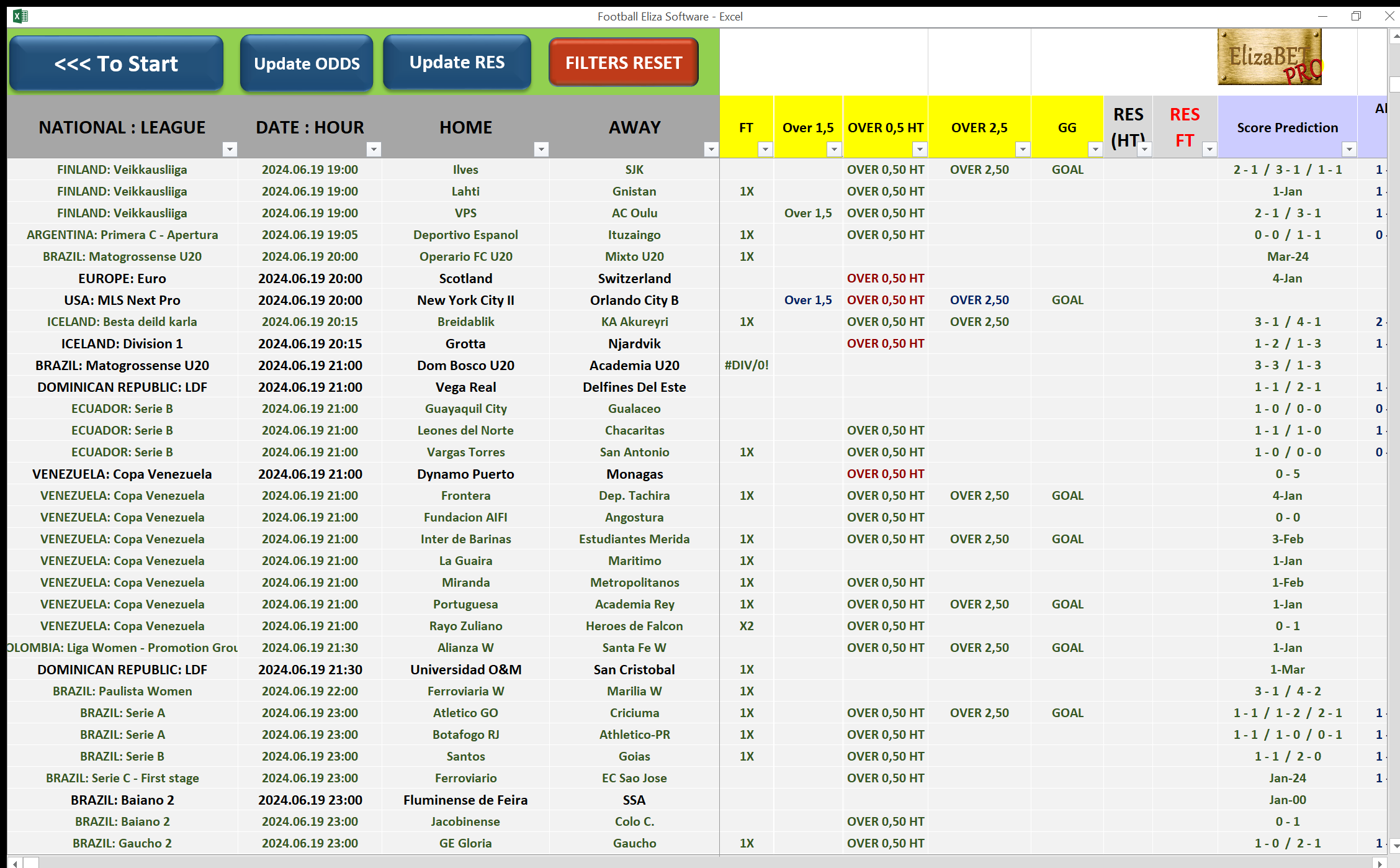Open the OVER 0,5 HT filter dropdown
Viewport: 1400px width, 868px height.
pyautogui.click(x=919, y=149)
